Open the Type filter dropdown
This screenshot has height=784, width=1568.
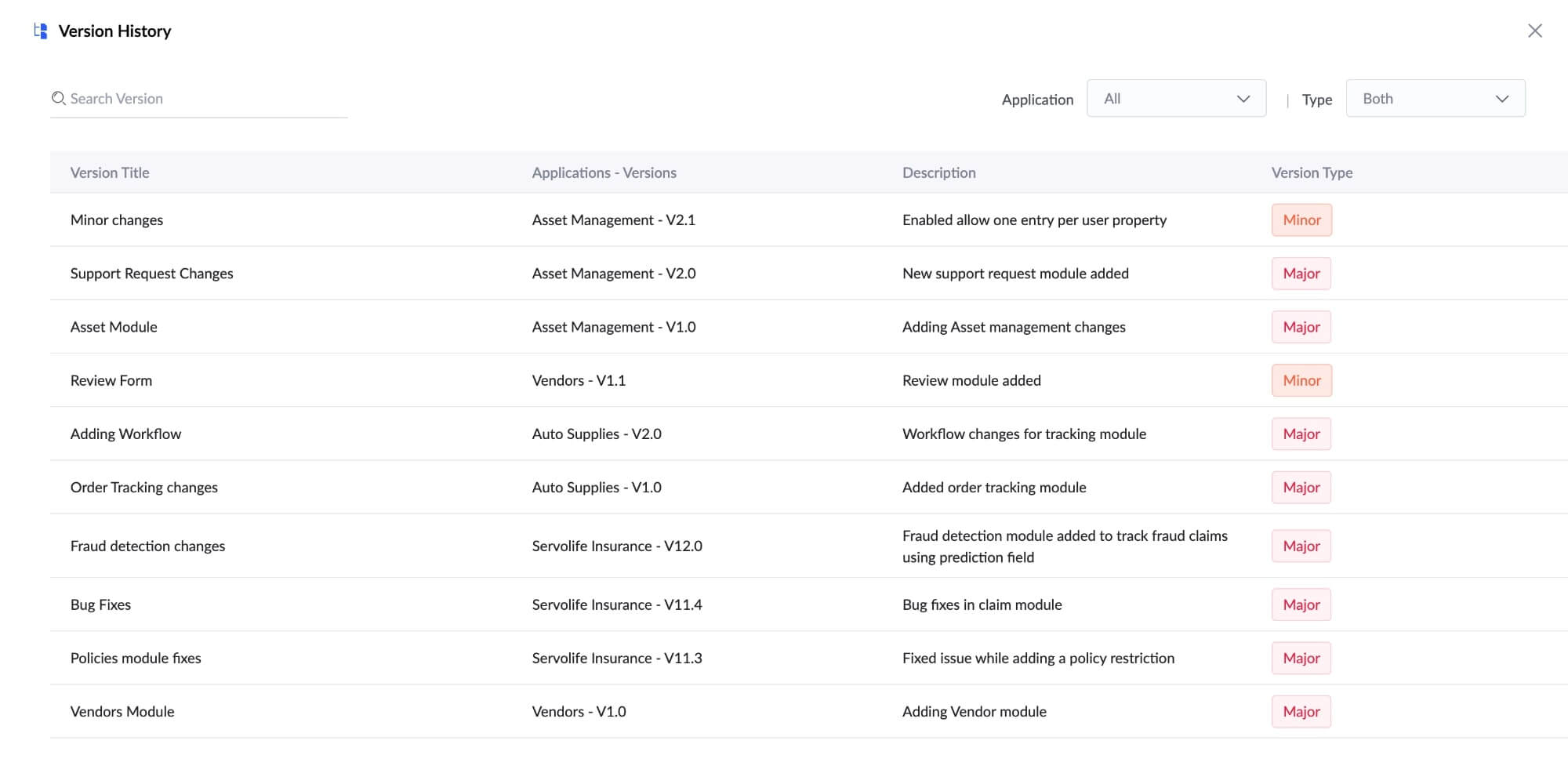1435,99
